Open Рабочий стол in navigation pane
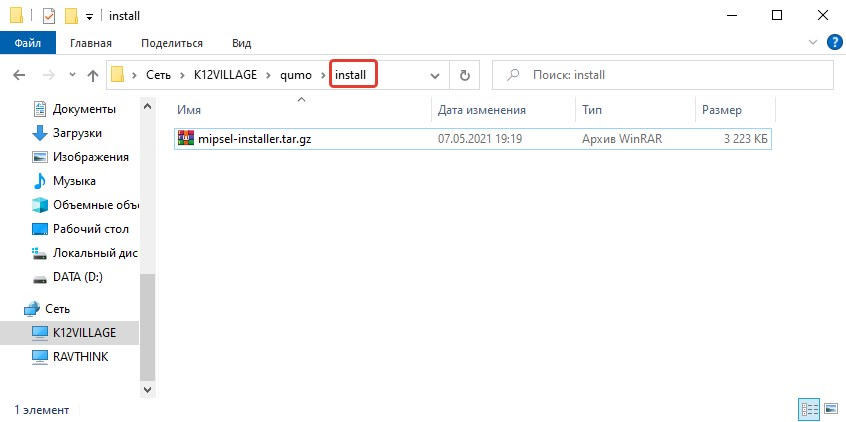 (x=91, y=229)
